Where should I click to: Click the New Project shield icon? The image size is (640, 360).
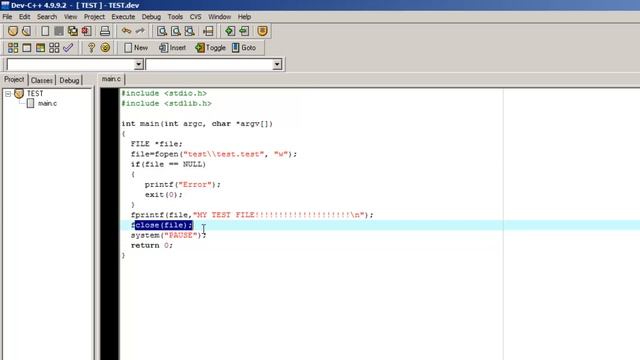click(13, 31)
